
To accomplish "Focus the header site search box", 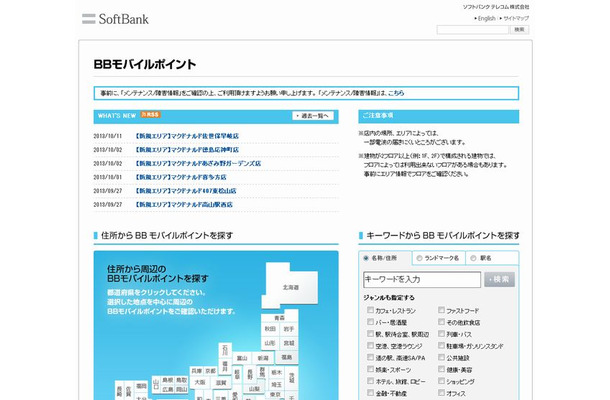I will pyautogui.click(x=473, y=30).
